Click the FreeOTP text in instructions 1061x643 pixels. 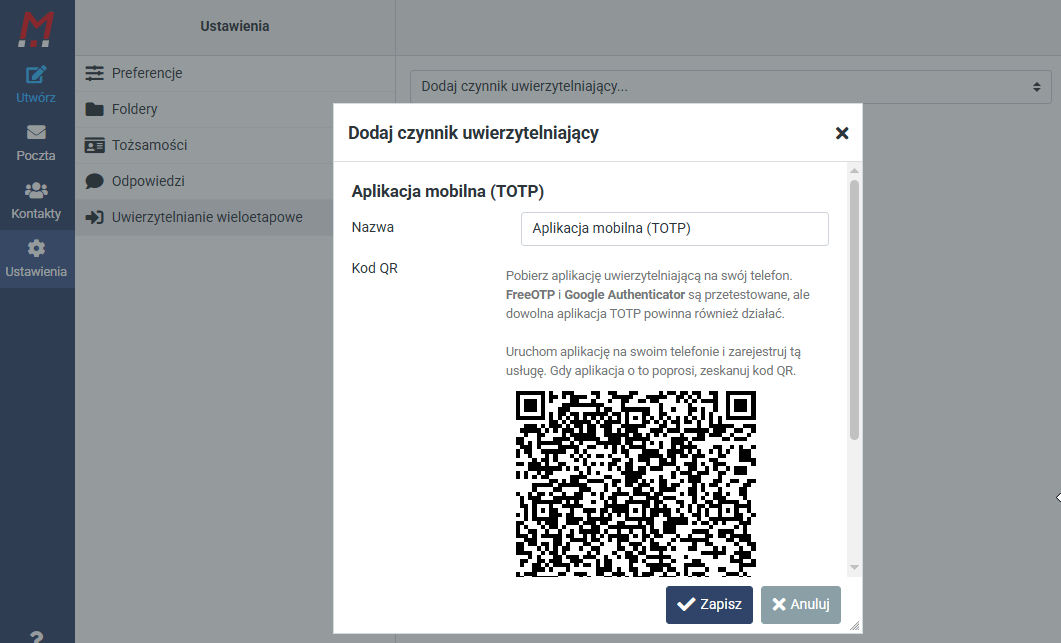tap(530, 294)
